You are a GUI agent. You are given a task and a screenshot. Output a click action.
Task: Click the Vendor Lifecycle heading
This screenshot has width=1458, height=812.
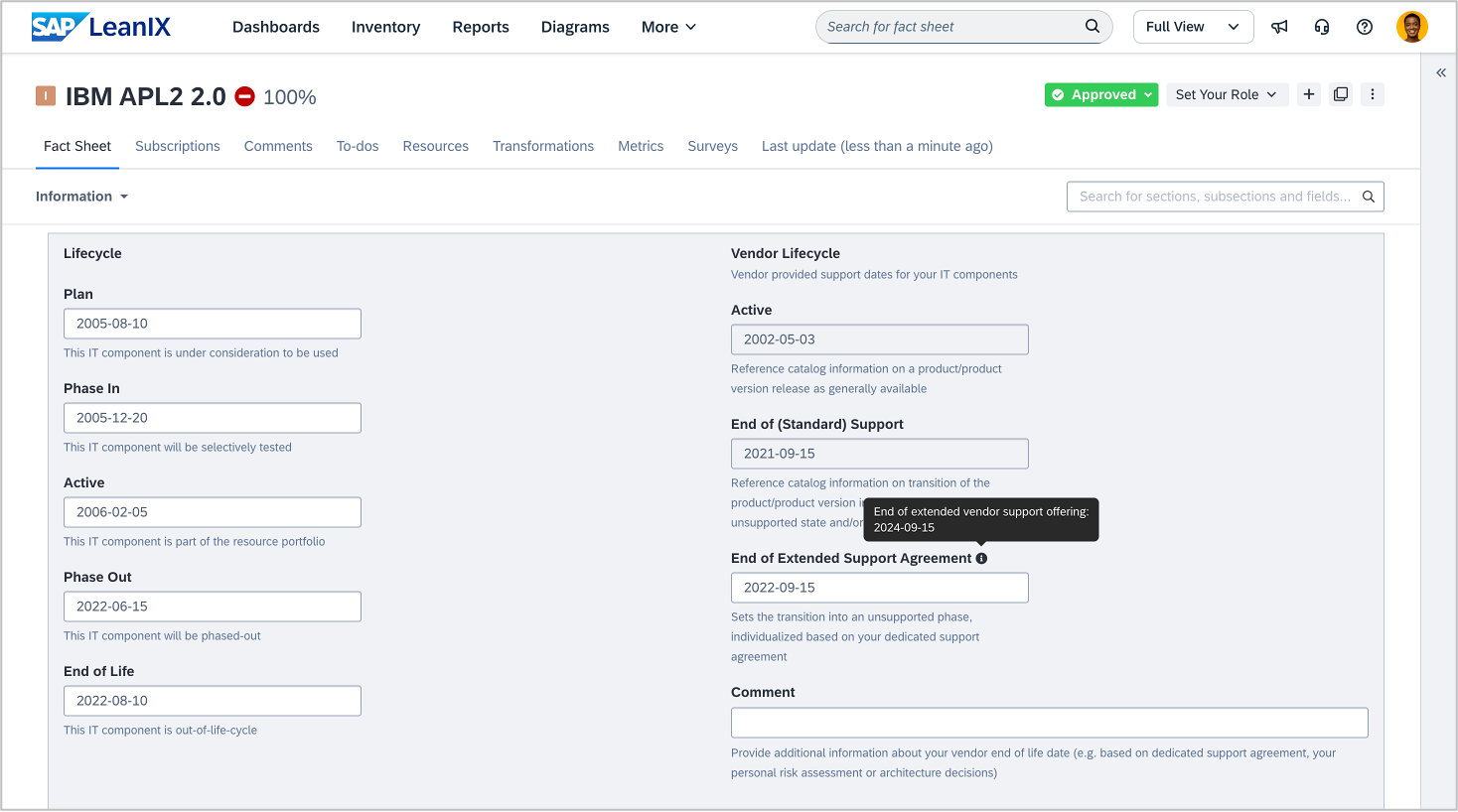coord(786,253)
